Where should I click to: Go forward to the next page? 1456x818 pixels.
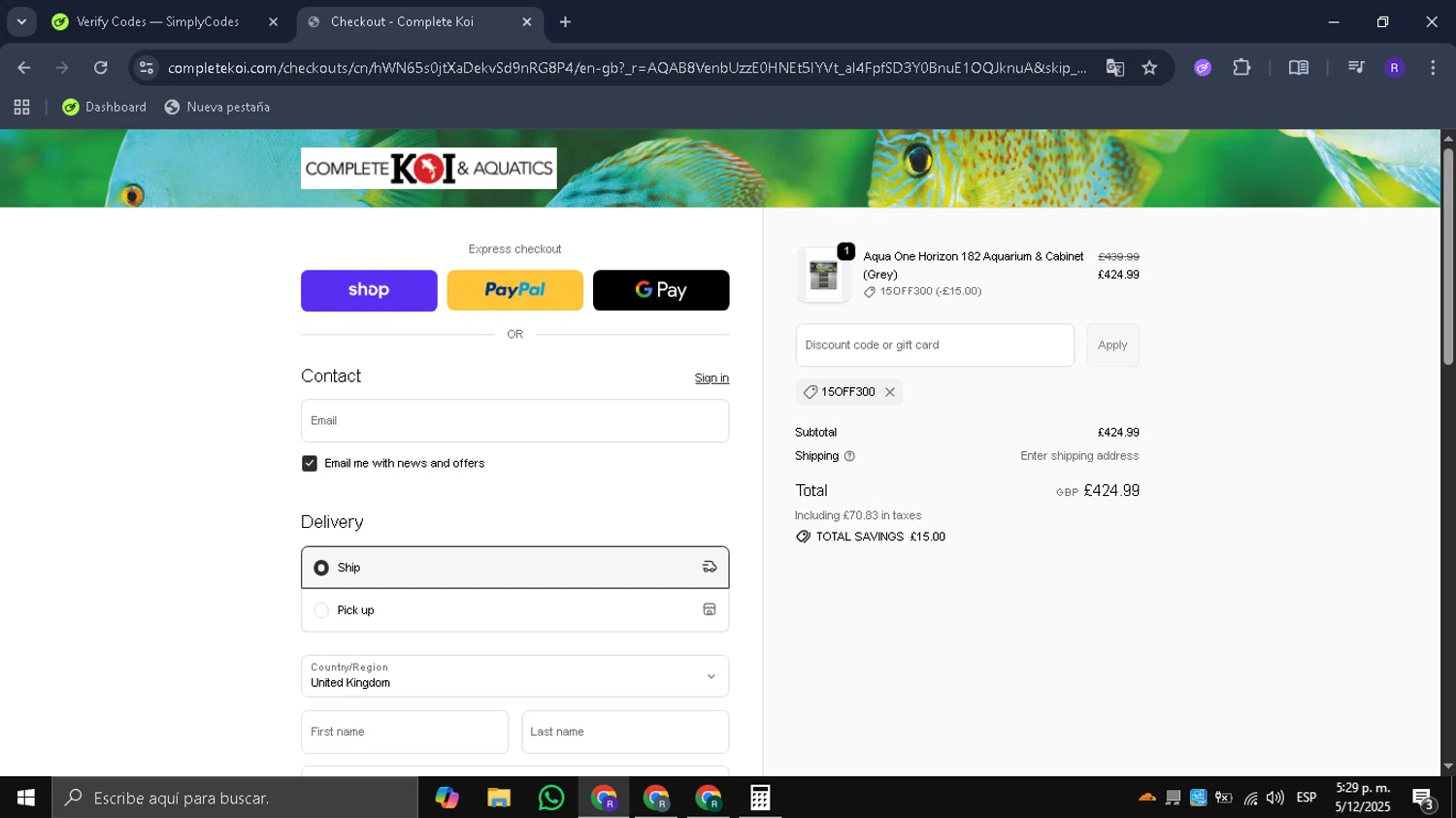pyautogui.click(x=62, y=68)
